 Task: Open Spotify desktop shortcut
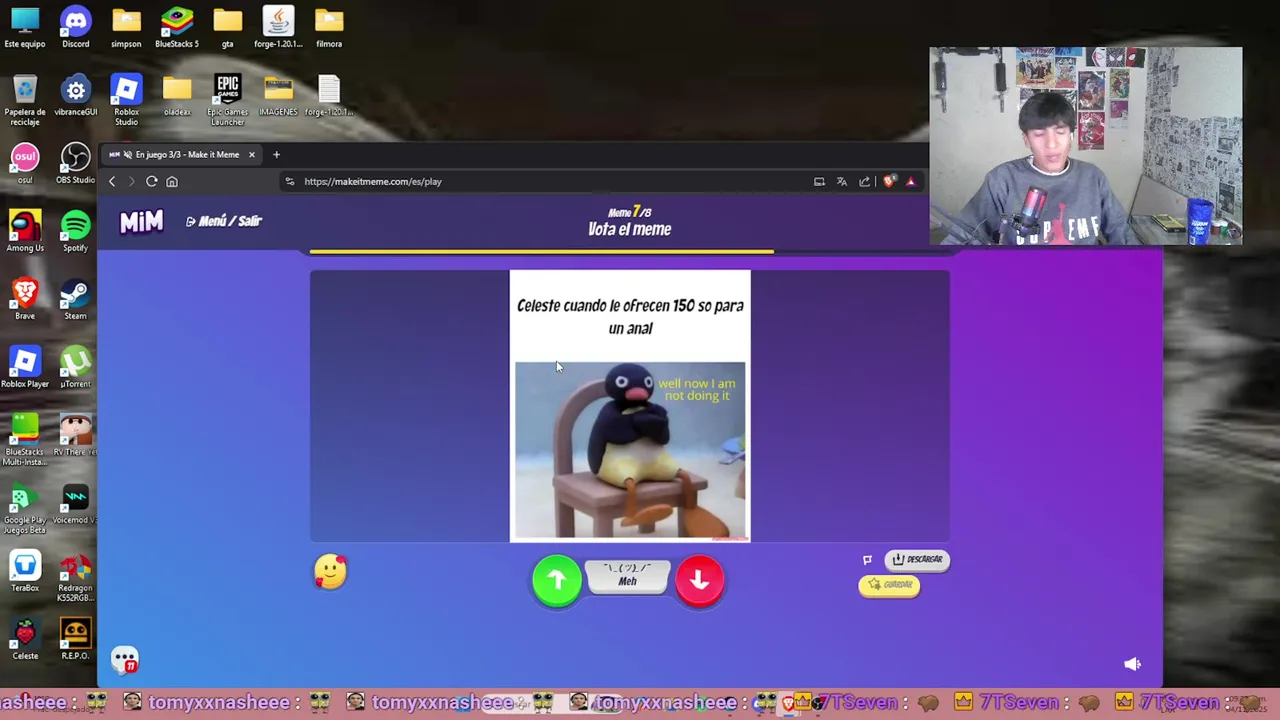(75, 231)
